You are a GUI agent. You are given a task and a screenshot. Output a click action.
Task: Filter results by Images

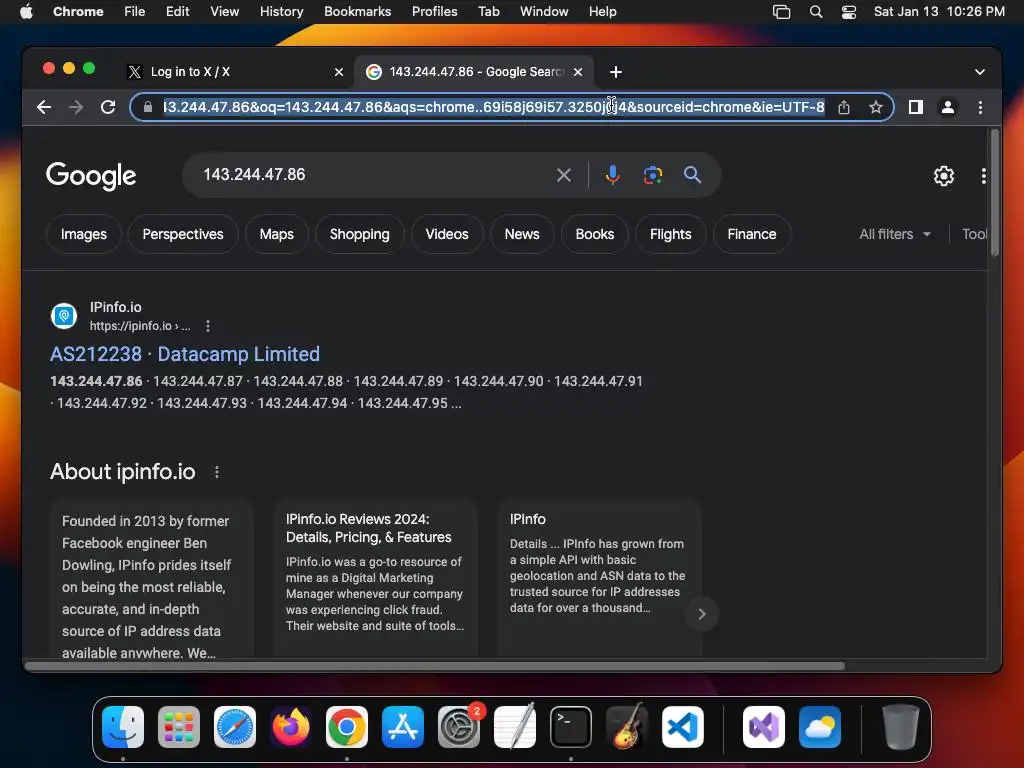(x=84, y=234)
